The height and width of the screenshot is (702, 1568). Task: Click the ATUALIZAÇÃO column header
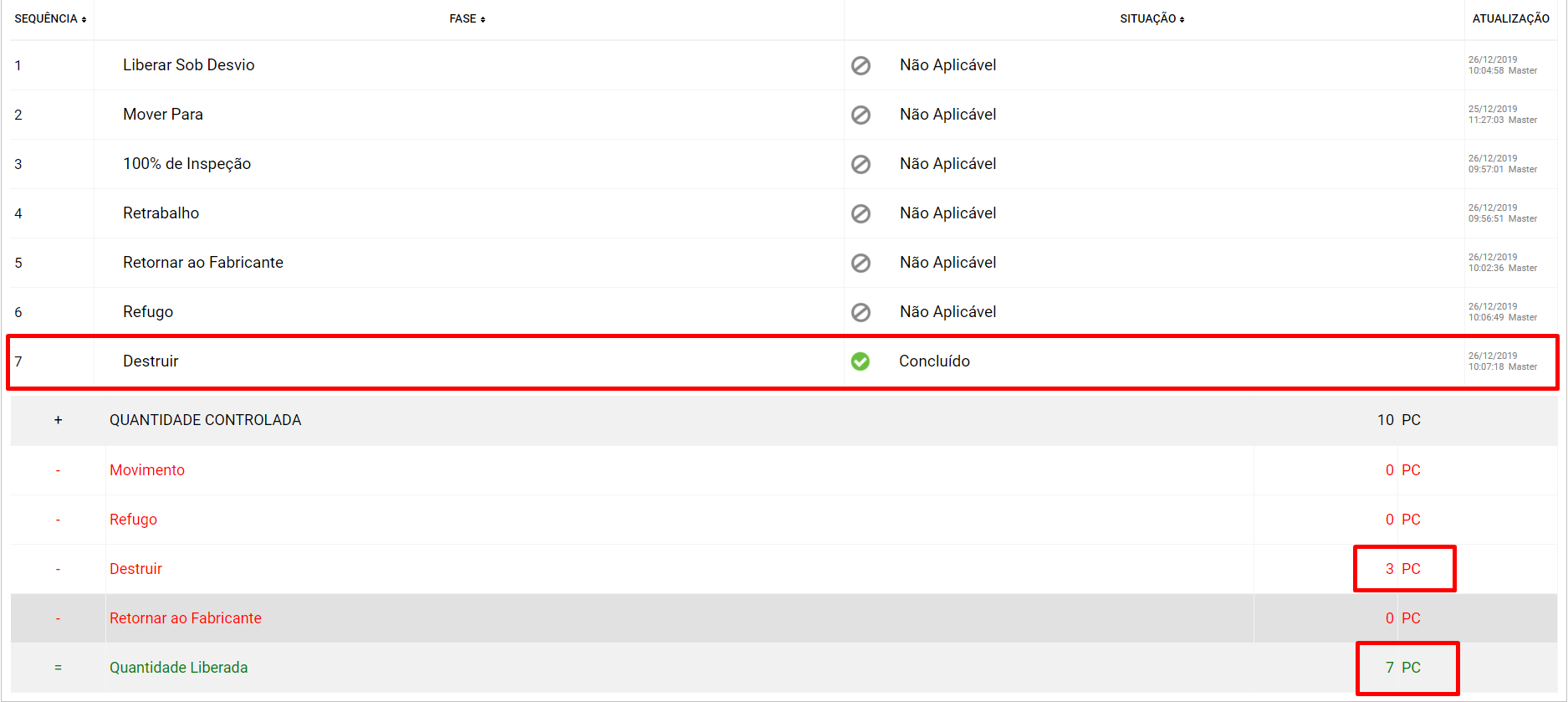[1510, 18]
